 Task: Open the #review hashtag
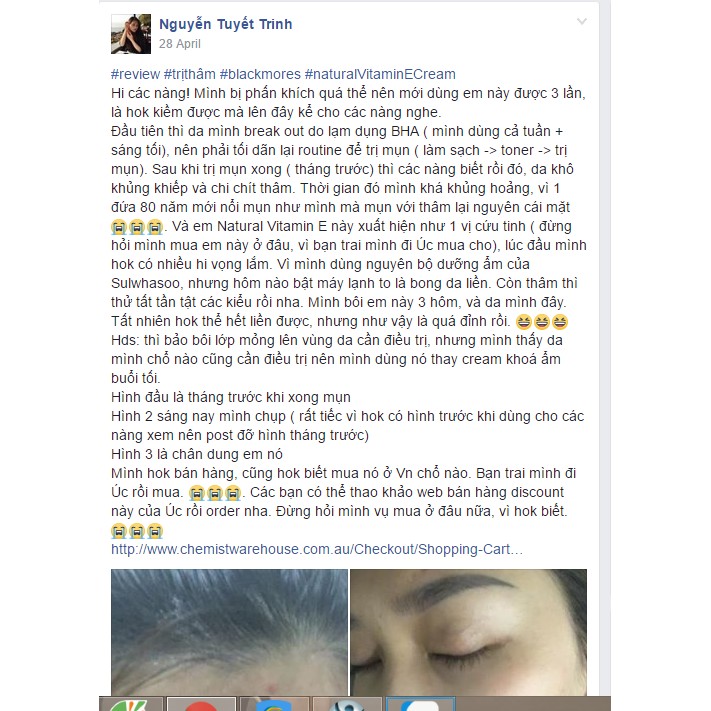pos(136,74)
